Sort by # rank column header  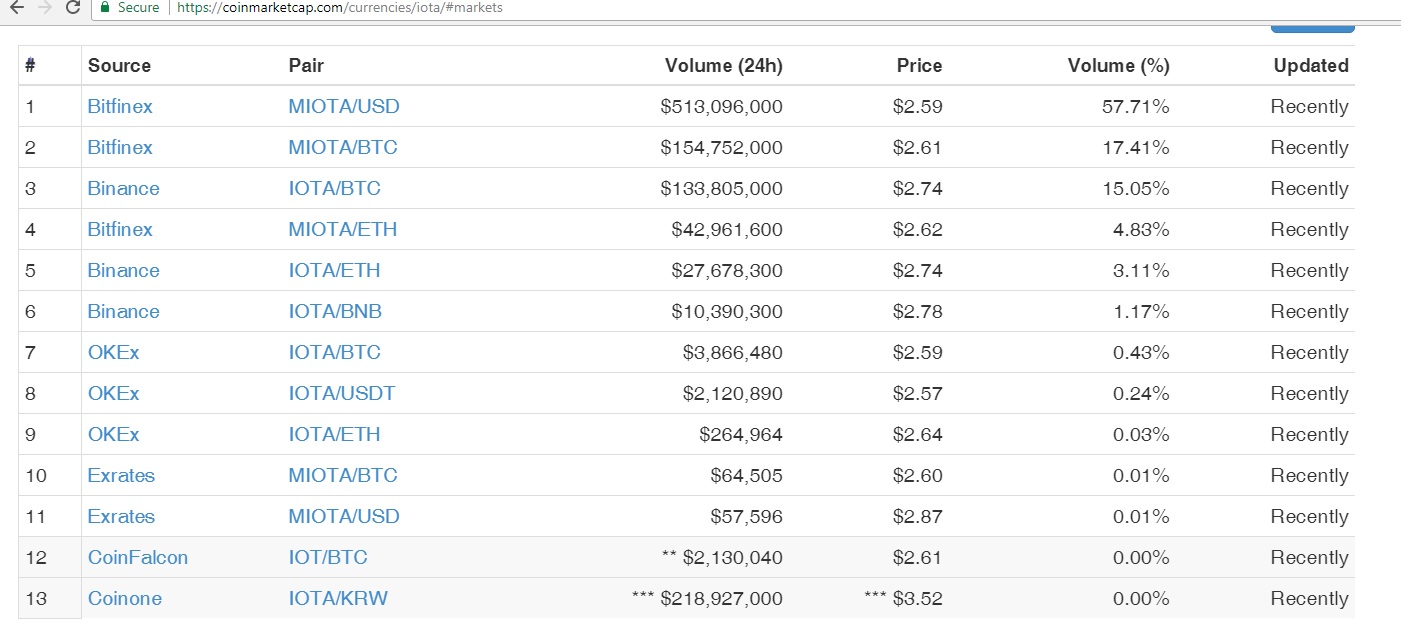30,66
